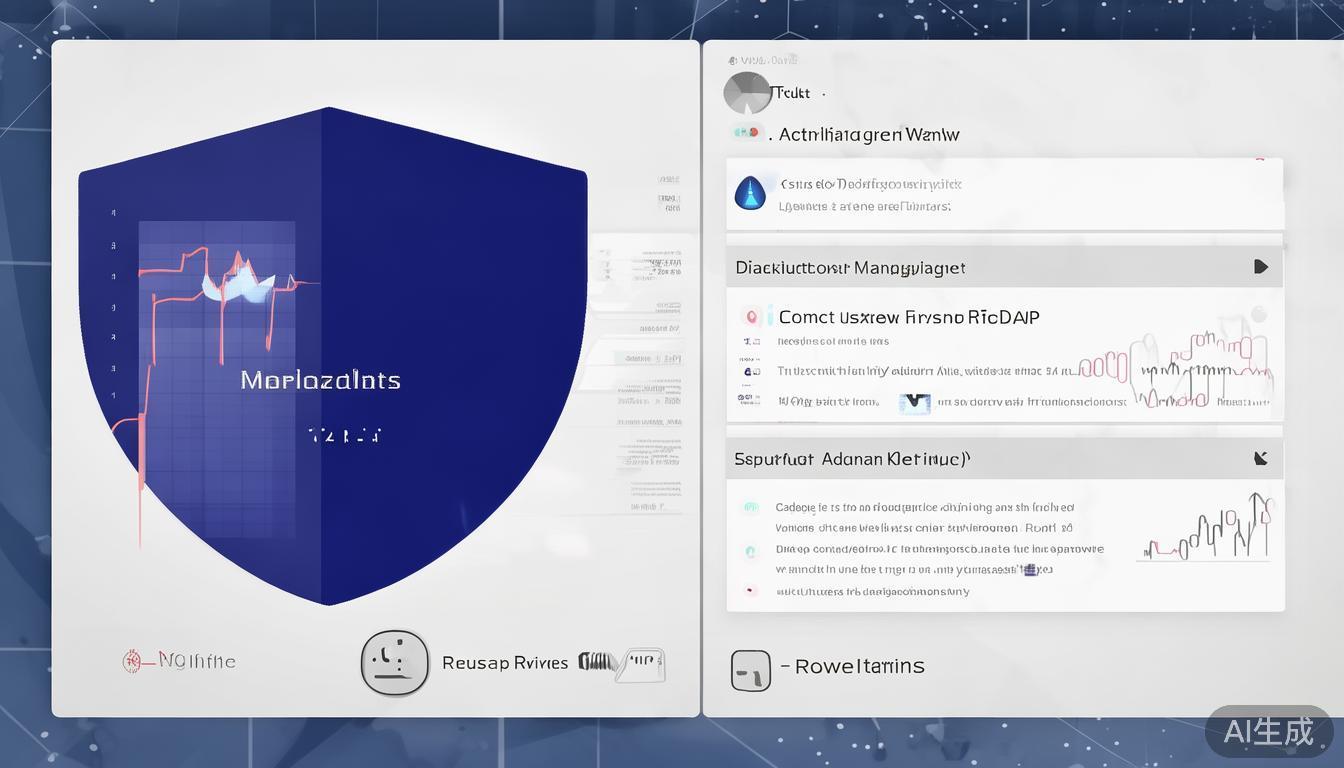Collapse the Sspurfuot Adanan section arrow
Image resolution: width=1344 pixels, height=768 pixels.
[x=1260, y=459]
